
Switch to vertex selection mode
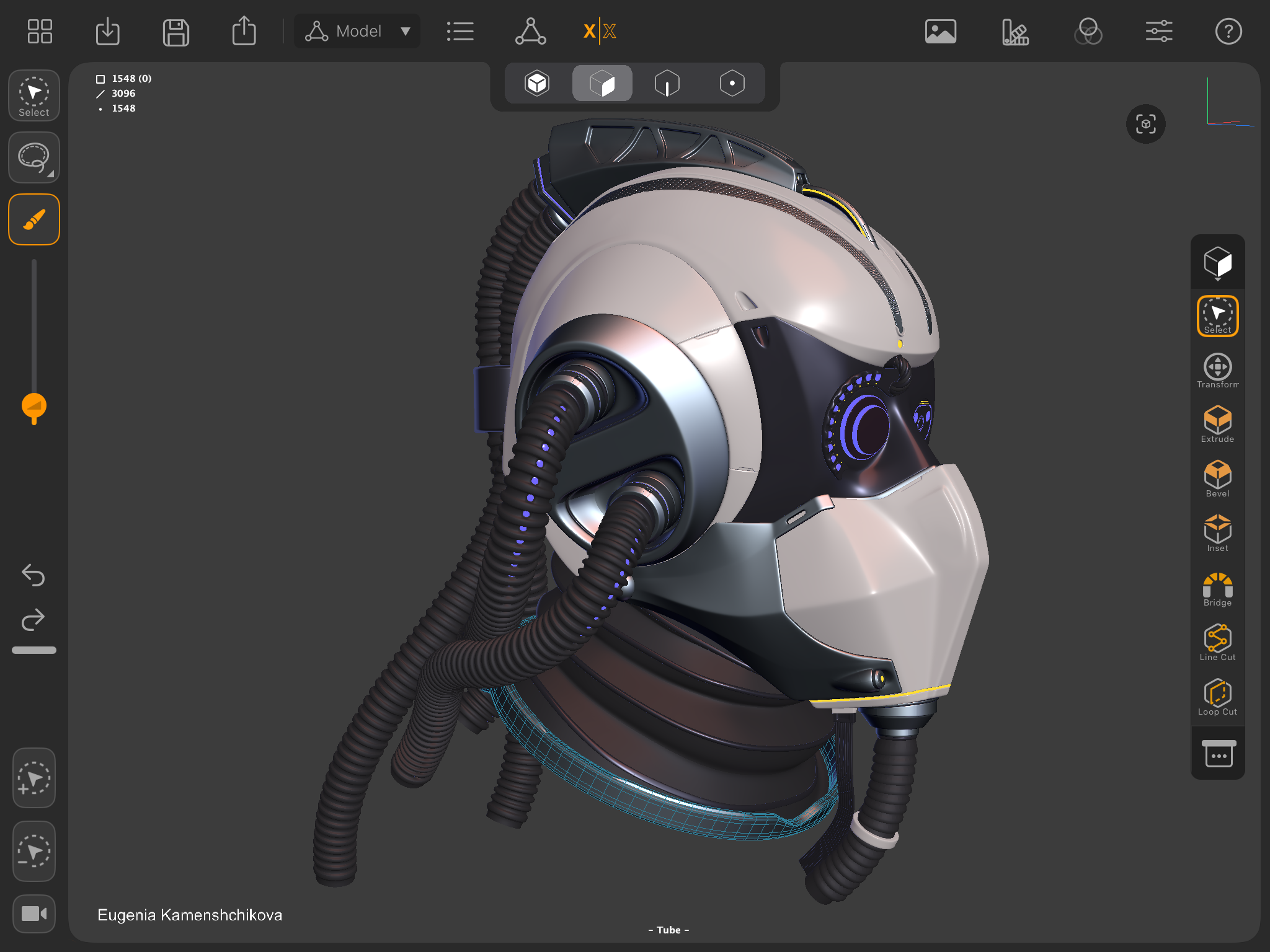pos(732,83)
